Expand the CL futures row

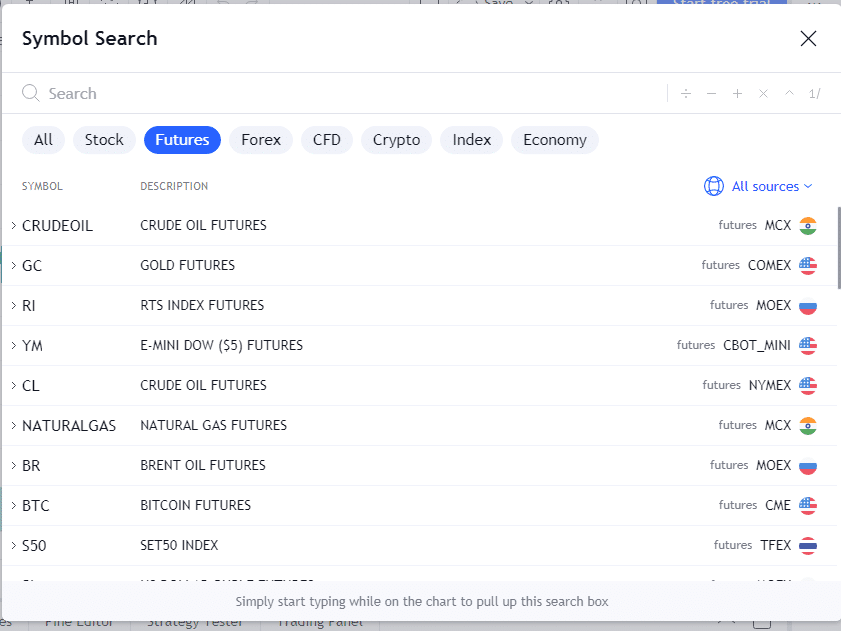tap(13, 385)
